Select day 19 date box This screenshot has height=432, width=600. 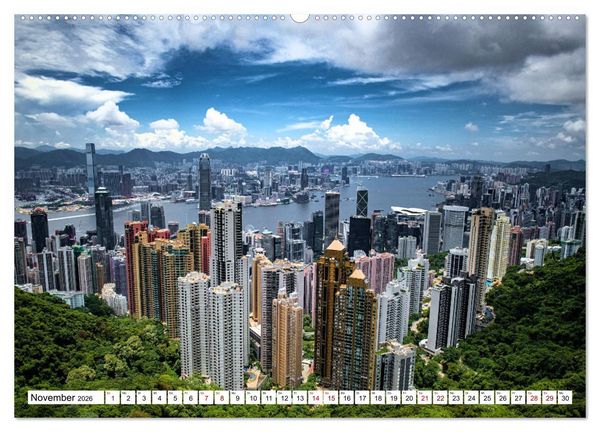[393, 398]
